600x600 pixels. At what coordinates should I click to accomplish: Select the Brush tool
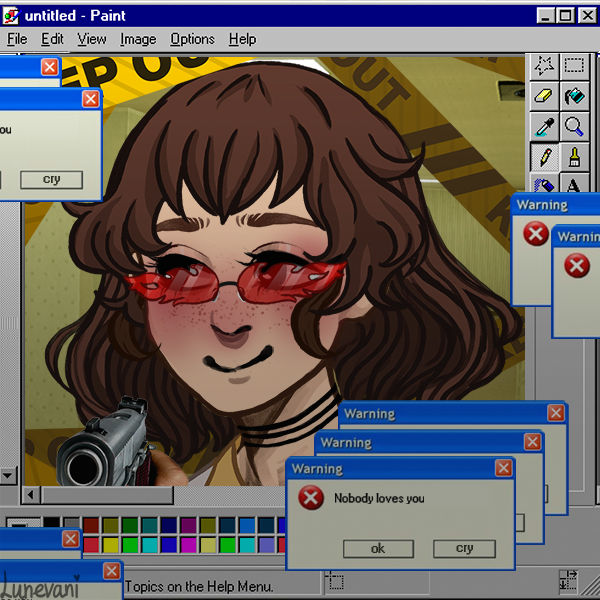coord(574,156)
